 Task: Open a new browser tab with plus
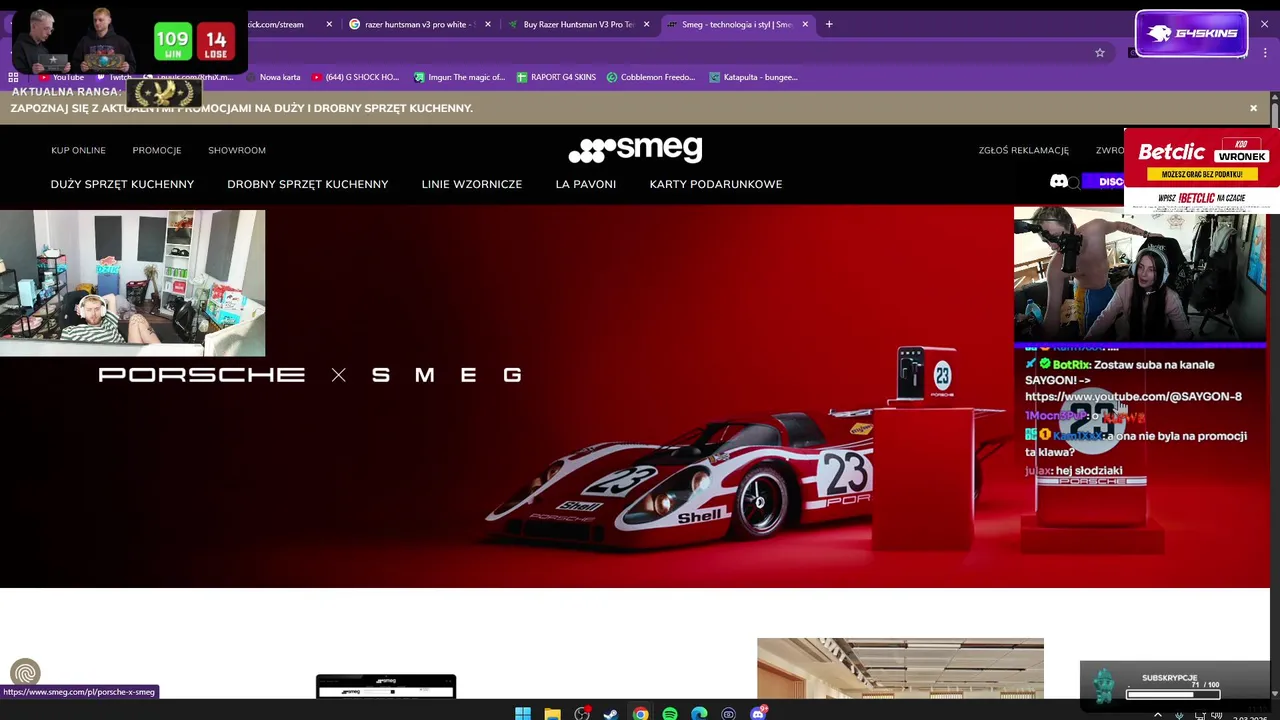[x=829, y=24]
